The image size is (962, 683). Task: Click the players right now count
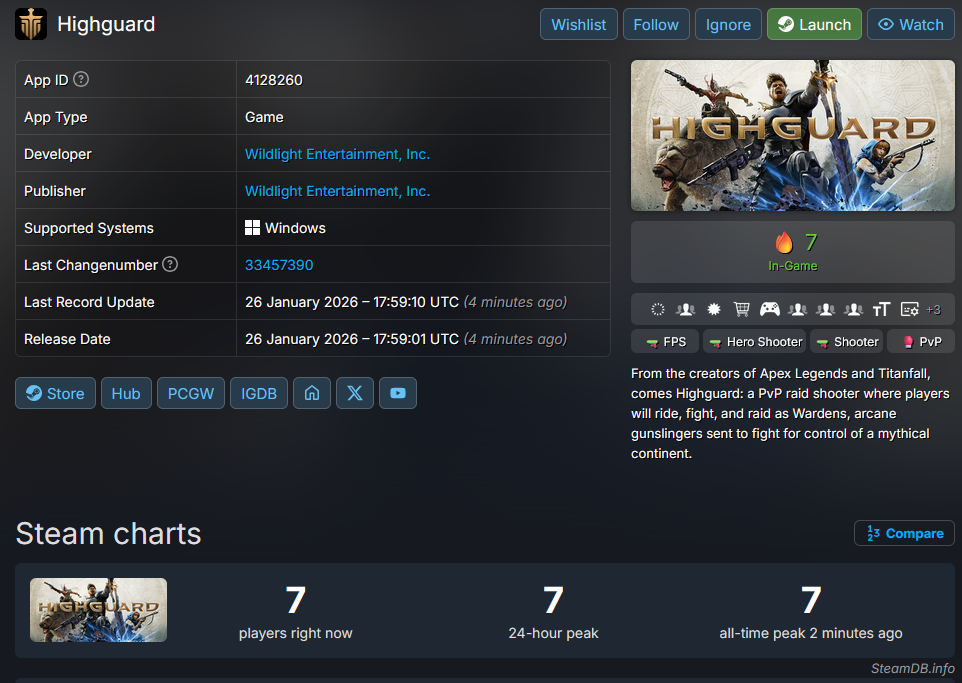[x=295, y=600]
